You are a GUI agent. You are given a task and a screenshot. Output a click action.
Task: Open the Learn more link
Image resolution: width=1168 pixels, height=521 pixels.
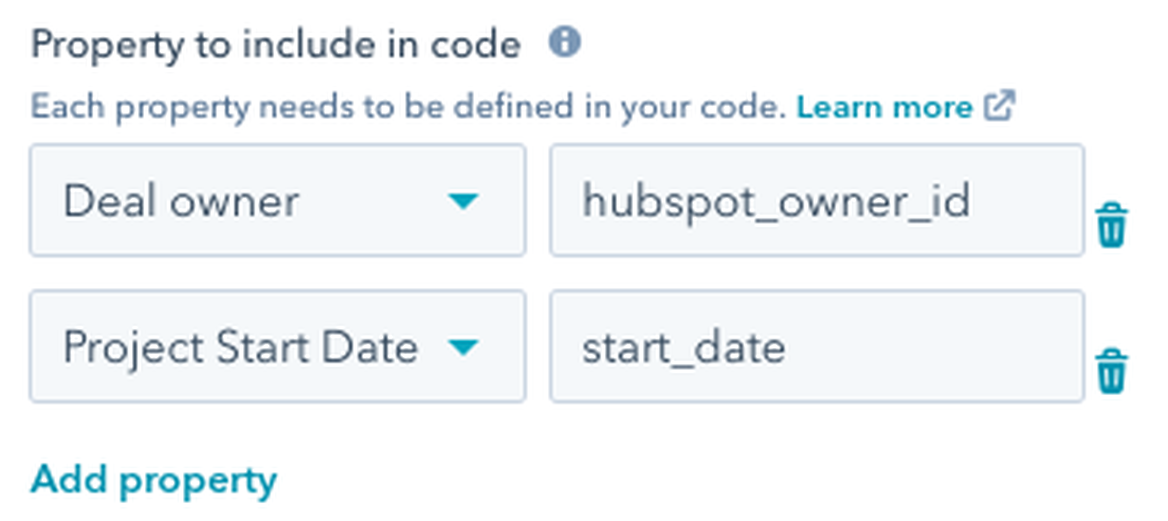click(883, 107)
